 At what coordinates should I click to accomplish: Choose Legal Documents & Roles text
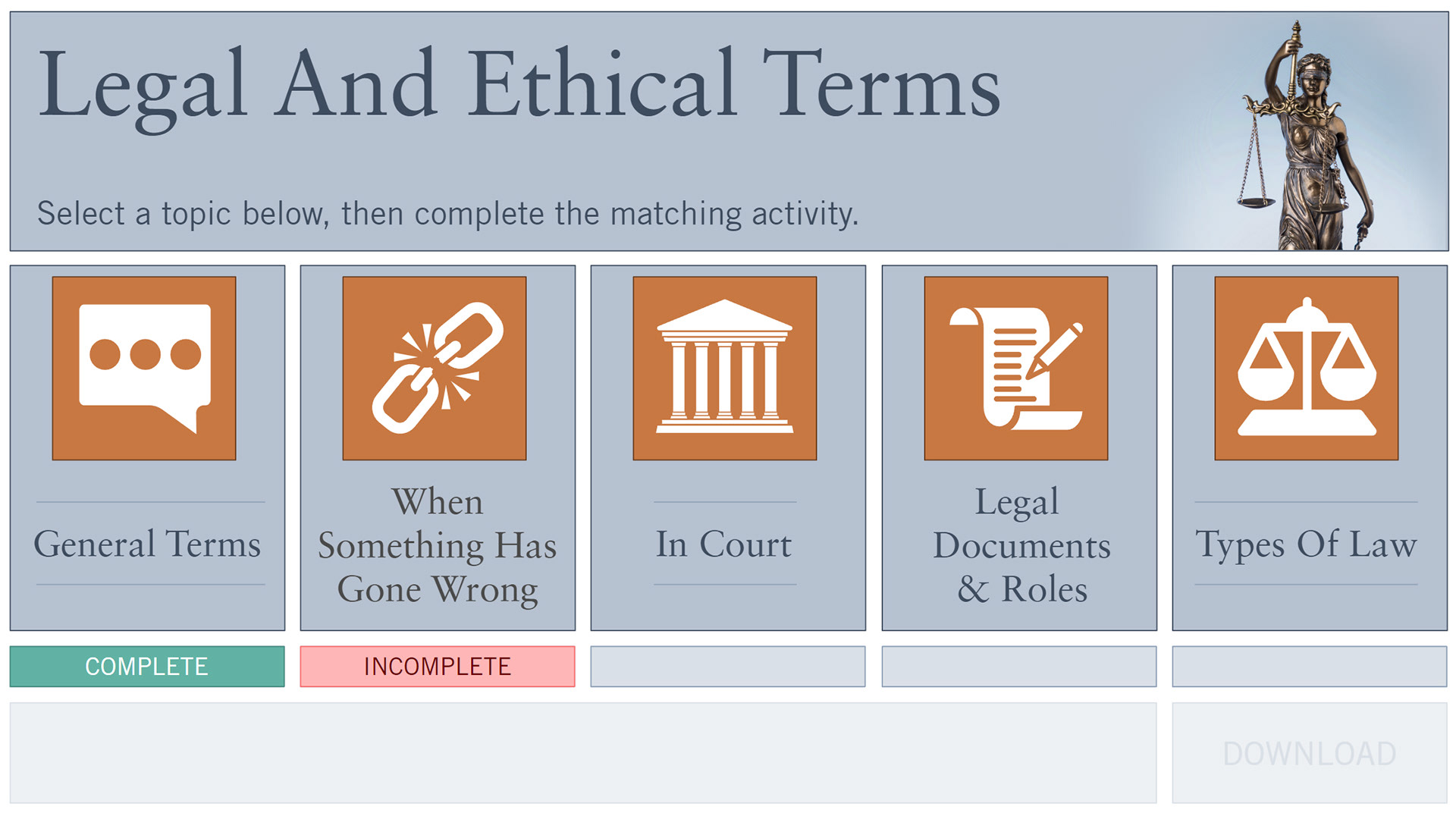1021,545
